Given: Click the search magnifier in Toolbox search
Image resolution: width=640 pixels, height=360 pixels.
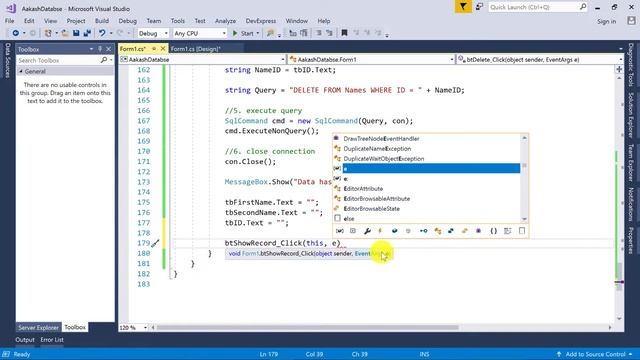Looking at the screenshot, I should (x=104, y=60).
